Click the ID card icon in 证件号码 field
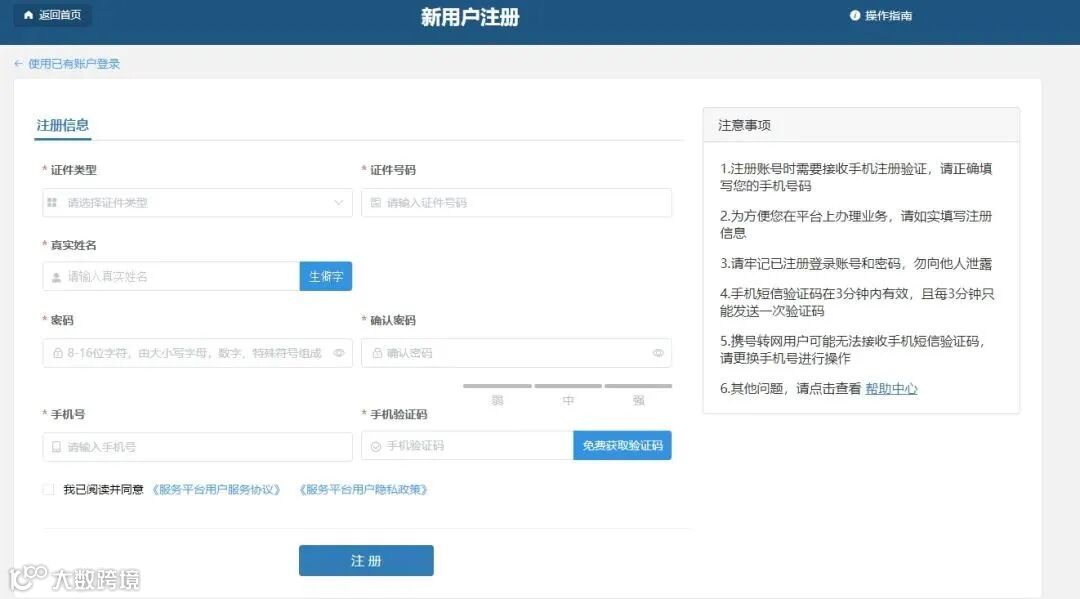 click(x=375, y=202)
